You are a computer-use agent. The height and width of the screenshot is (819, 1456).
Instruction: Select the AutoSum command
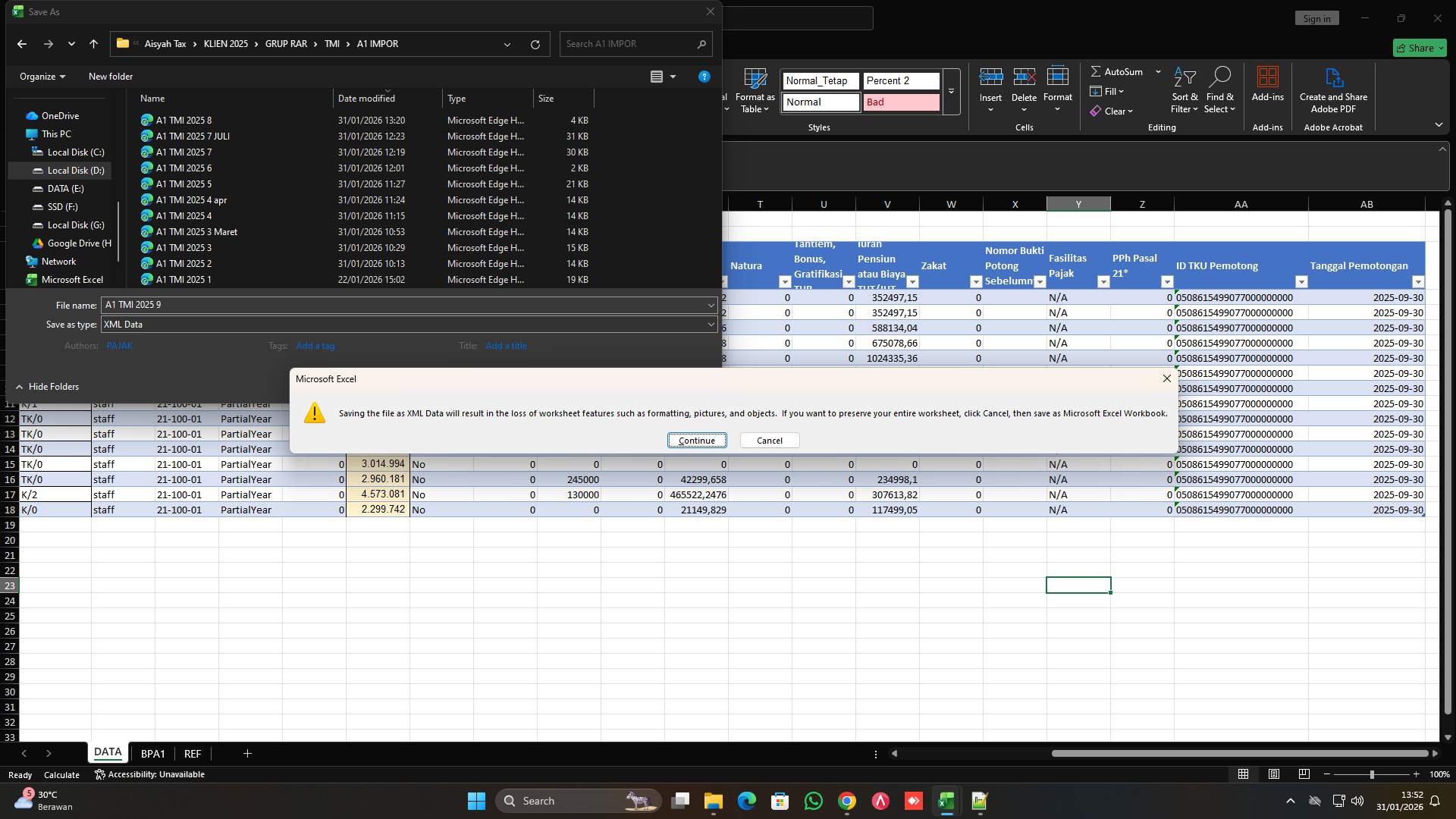point(1119,71)
